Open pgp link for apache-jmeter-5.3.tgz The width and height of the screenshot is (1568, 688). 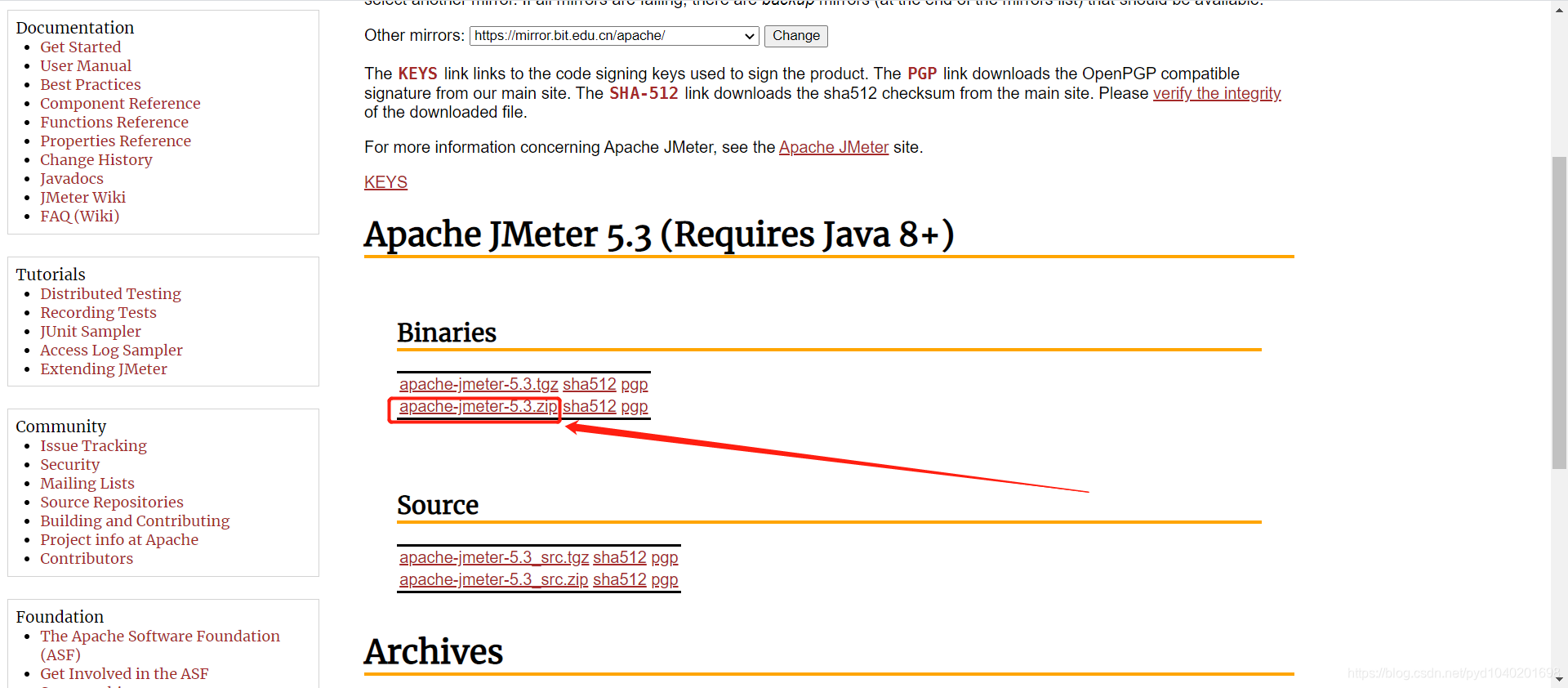coord(635,384)
